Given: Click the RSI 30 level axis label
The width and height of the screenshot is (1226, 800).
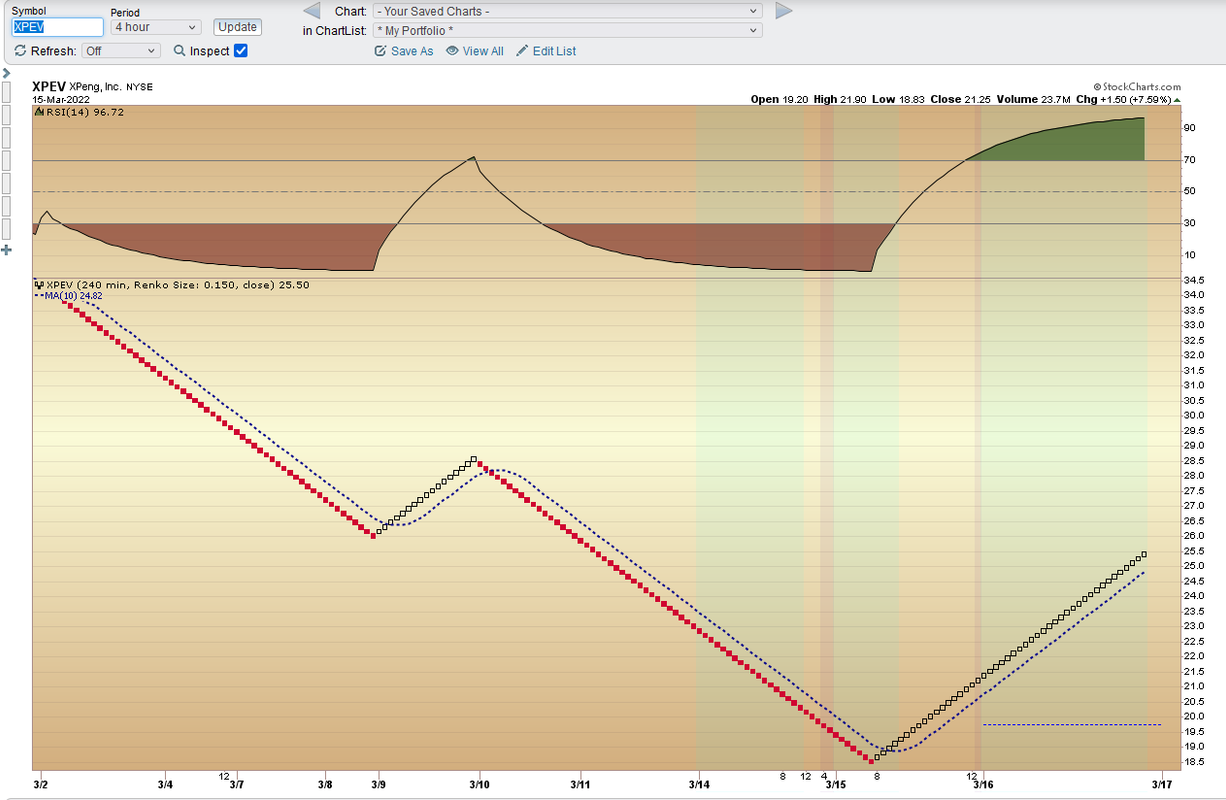Looking at the screenshot, I should [1190, 223].
